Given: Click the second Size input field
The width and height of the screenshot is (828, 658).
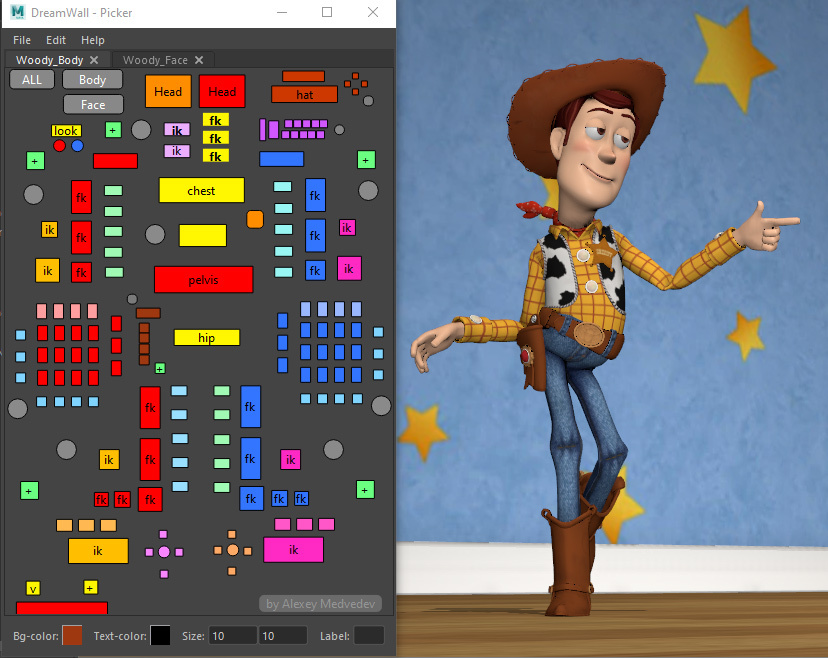Looking at the screenshot, I should coord(283,636).
